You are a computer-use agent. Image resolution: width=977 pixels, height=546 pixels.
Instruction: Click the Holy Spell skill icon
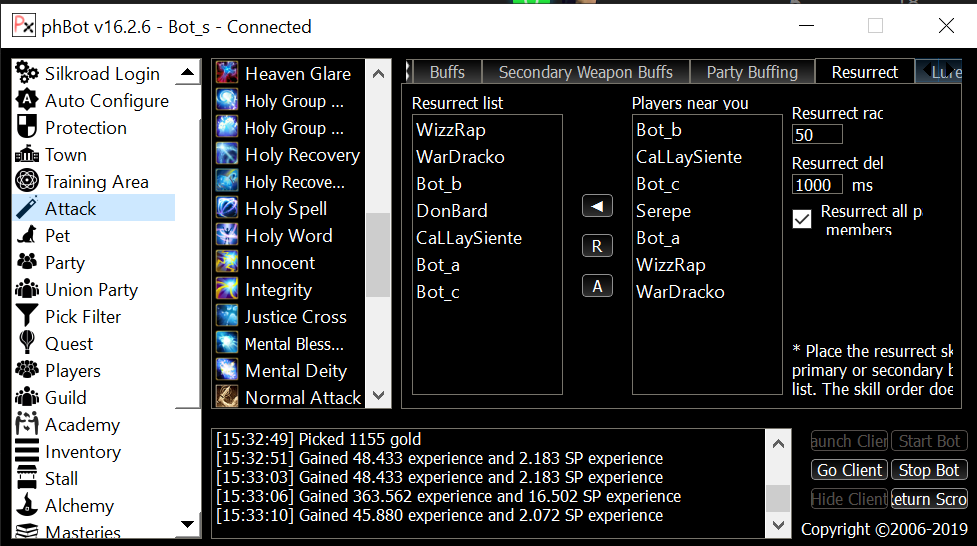point(228,209)
